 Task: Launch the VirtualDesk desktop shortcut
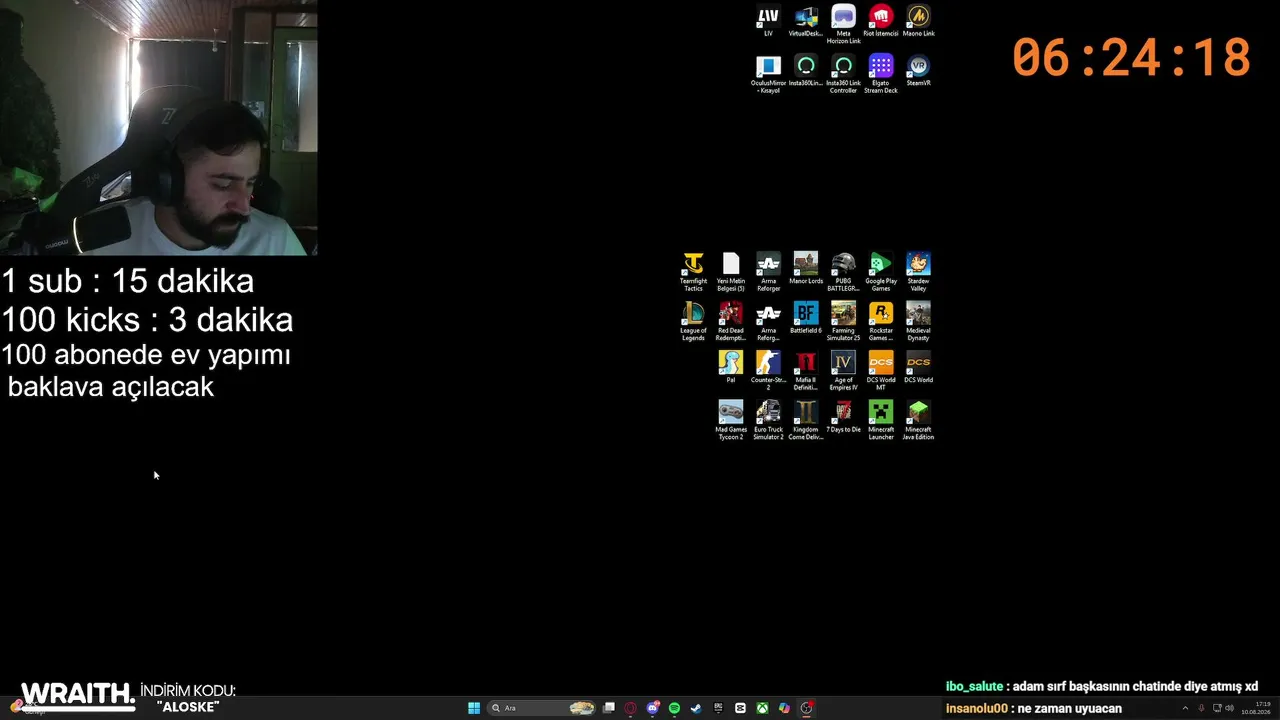pos(805,21)
